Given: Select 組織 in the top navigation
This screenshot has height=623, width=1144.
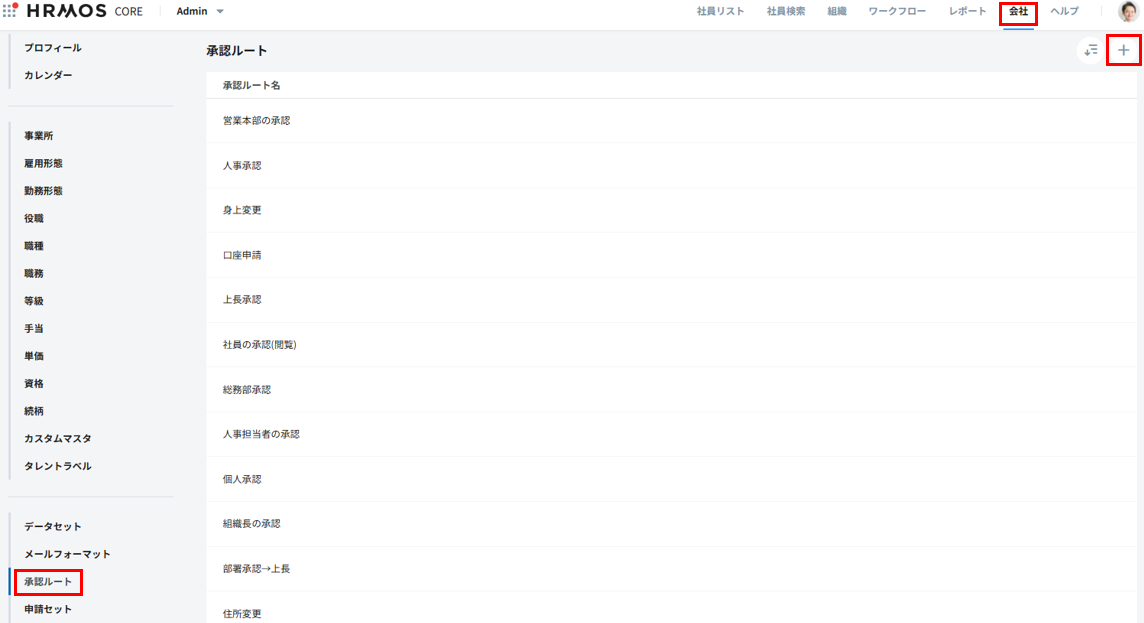Looking at the screenshot, I should point(837,12).
